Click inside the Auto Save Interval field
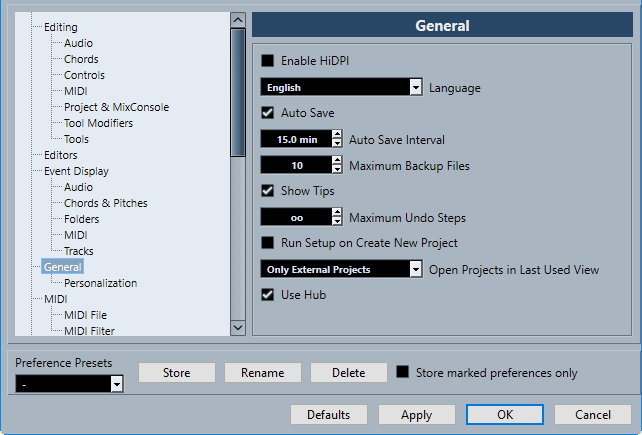The height and width of the screenshot is (435, 642). [x=295, y=139]
